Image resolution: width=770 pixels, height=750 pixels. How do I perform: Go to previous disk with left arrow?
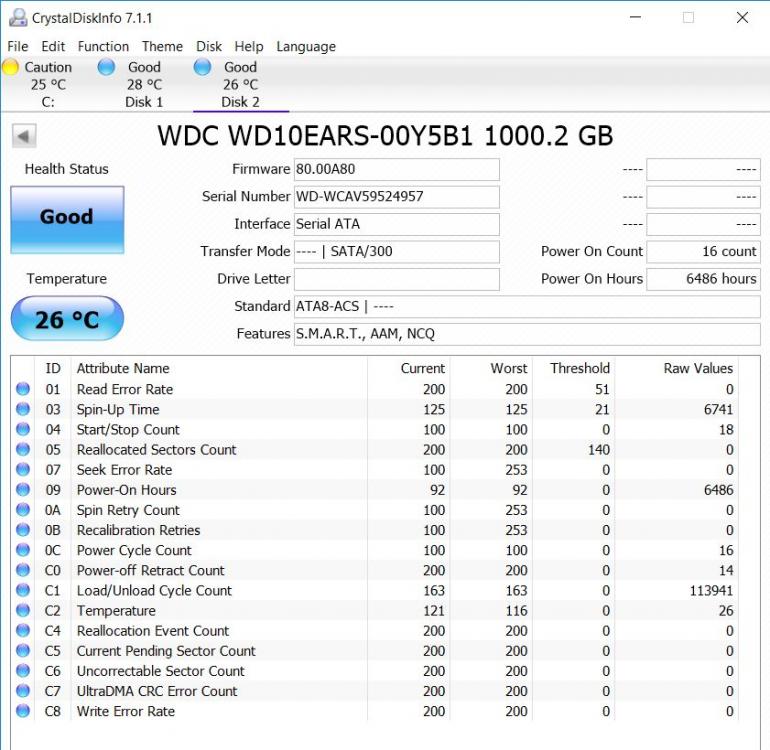point(24,136)
